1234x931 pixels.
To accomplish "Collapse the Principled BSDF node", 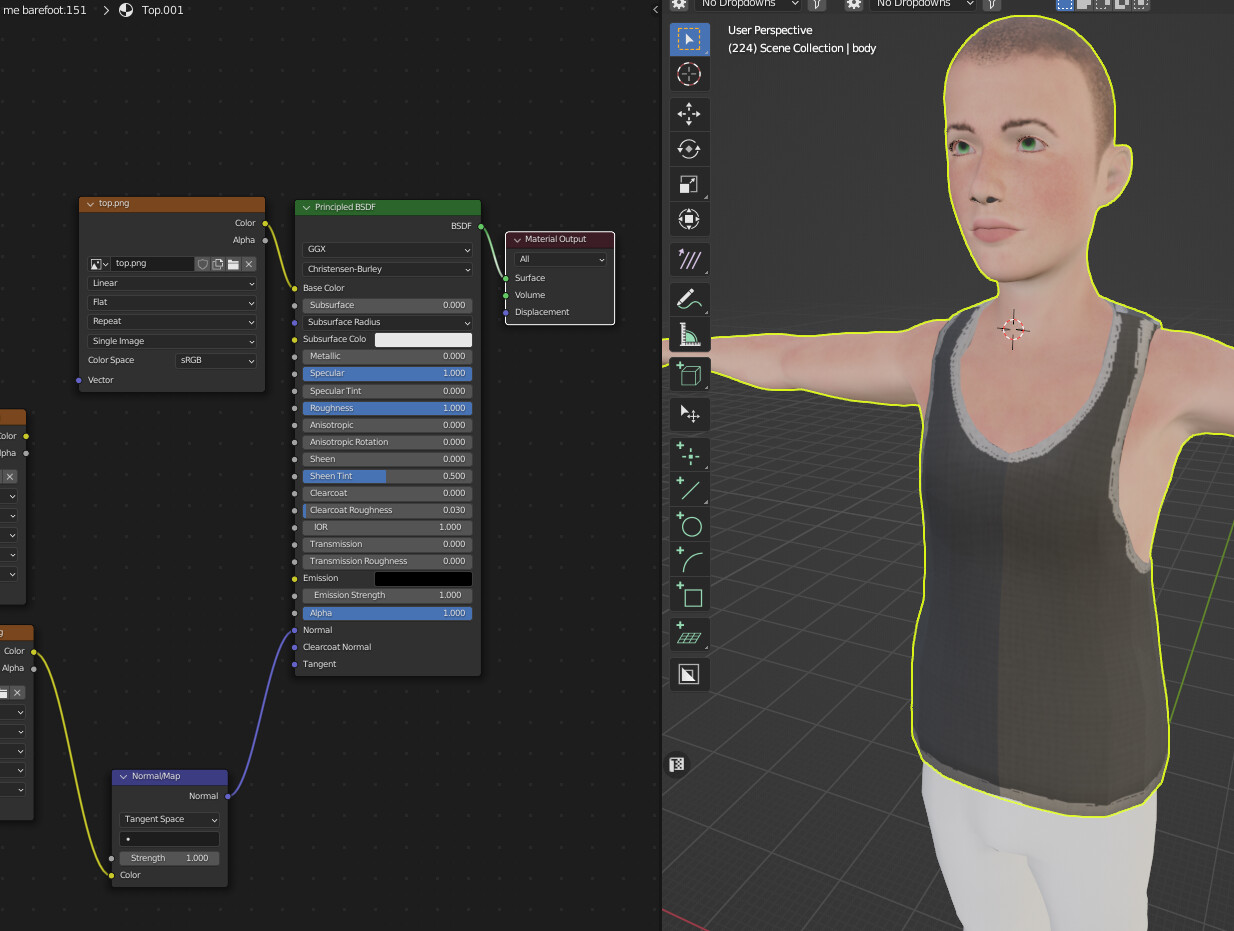I will coord(307,207).
